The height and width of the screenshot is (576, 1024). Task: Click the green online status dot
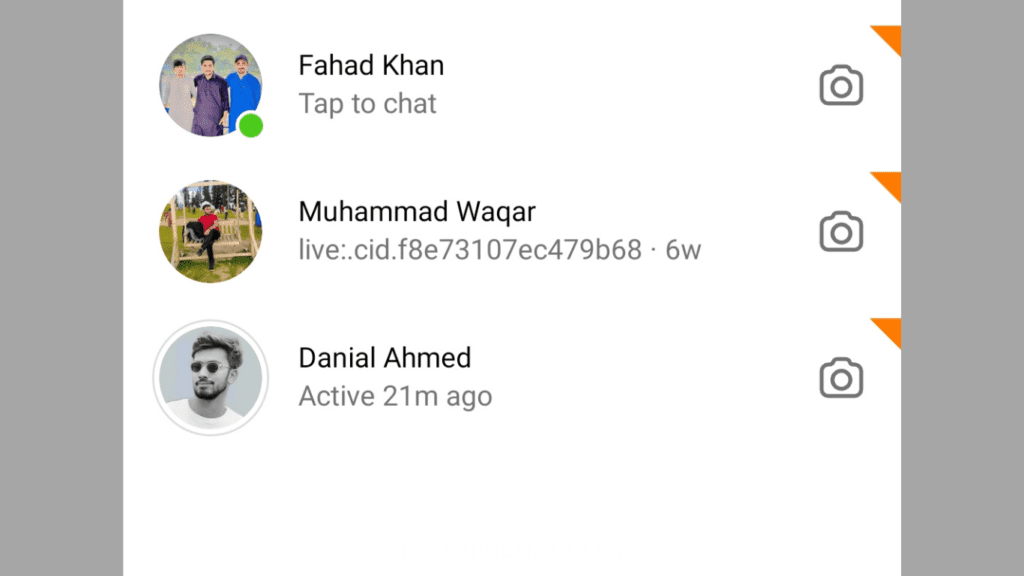point(251,125)
